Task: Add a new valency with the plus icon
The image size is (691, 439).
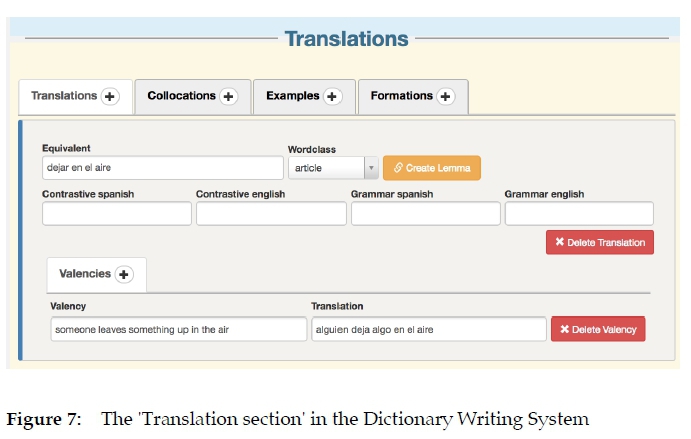Action: [x=124, y=274]
